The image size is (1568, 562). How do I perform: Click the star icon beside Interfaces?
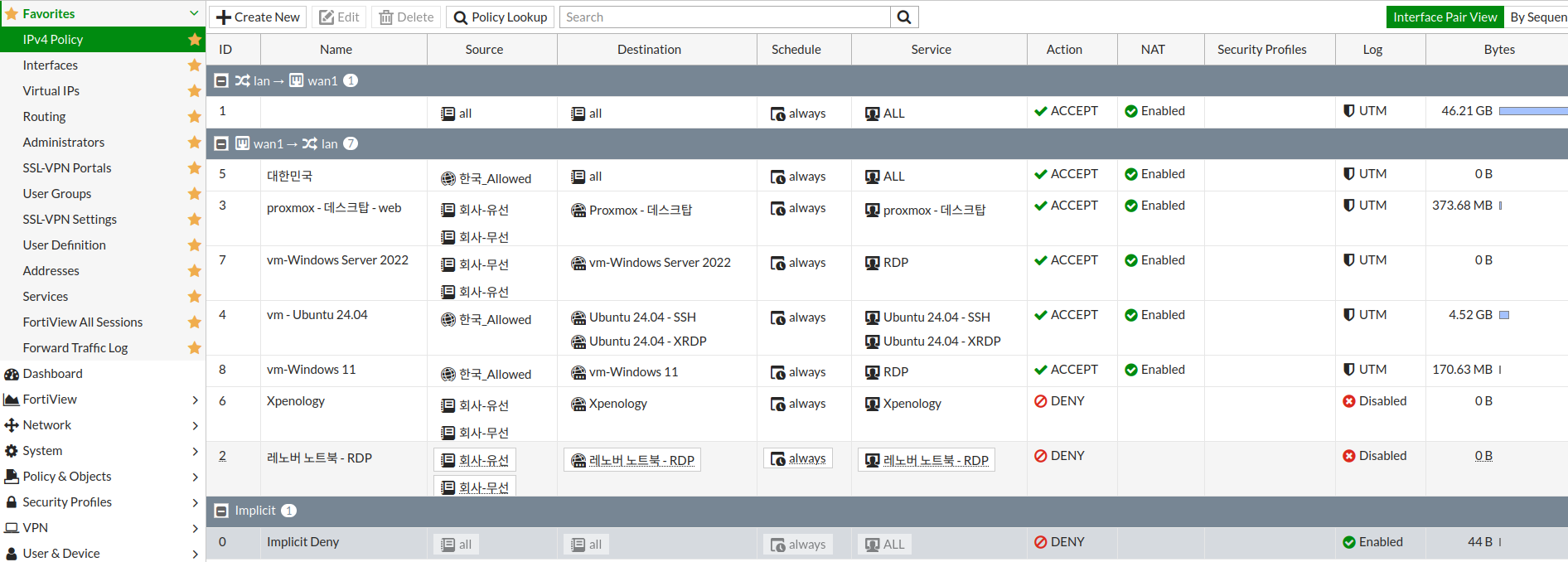(195, 65)
